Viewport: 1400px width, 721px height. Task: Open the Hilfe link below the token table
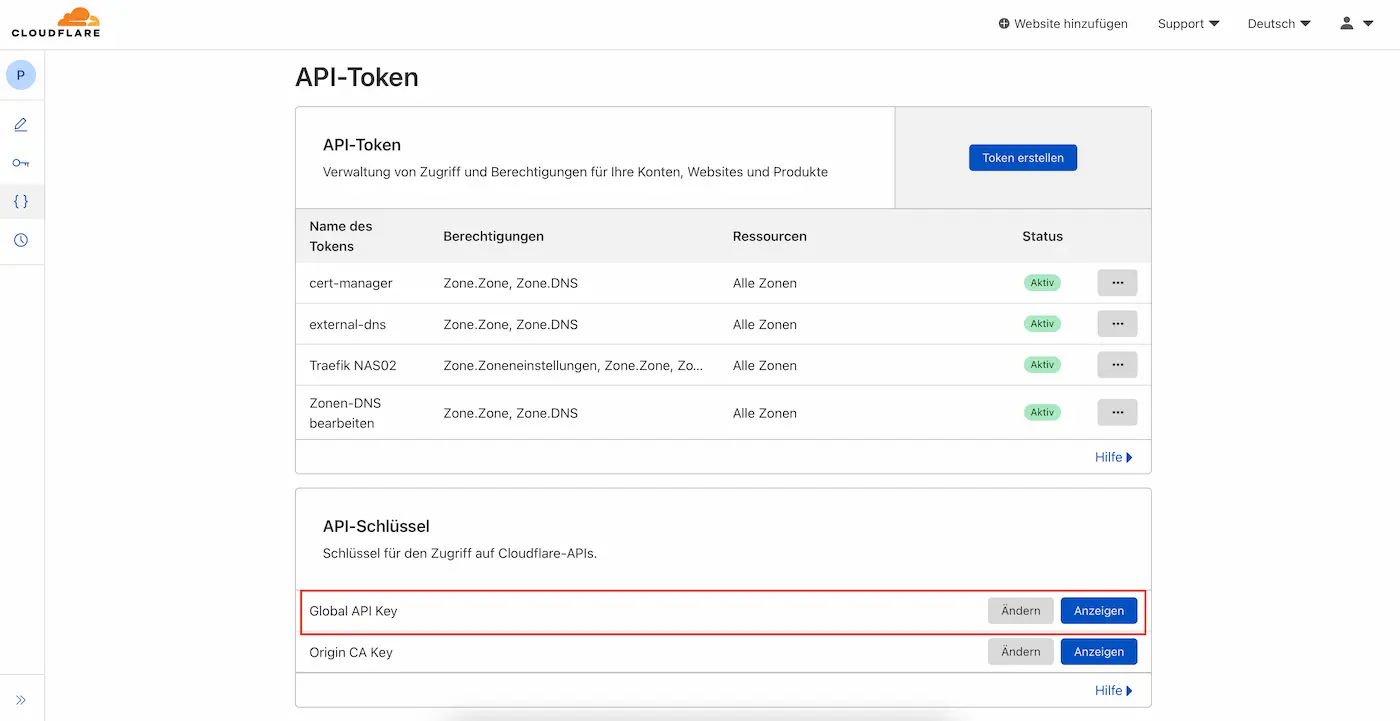point(1113,457)
